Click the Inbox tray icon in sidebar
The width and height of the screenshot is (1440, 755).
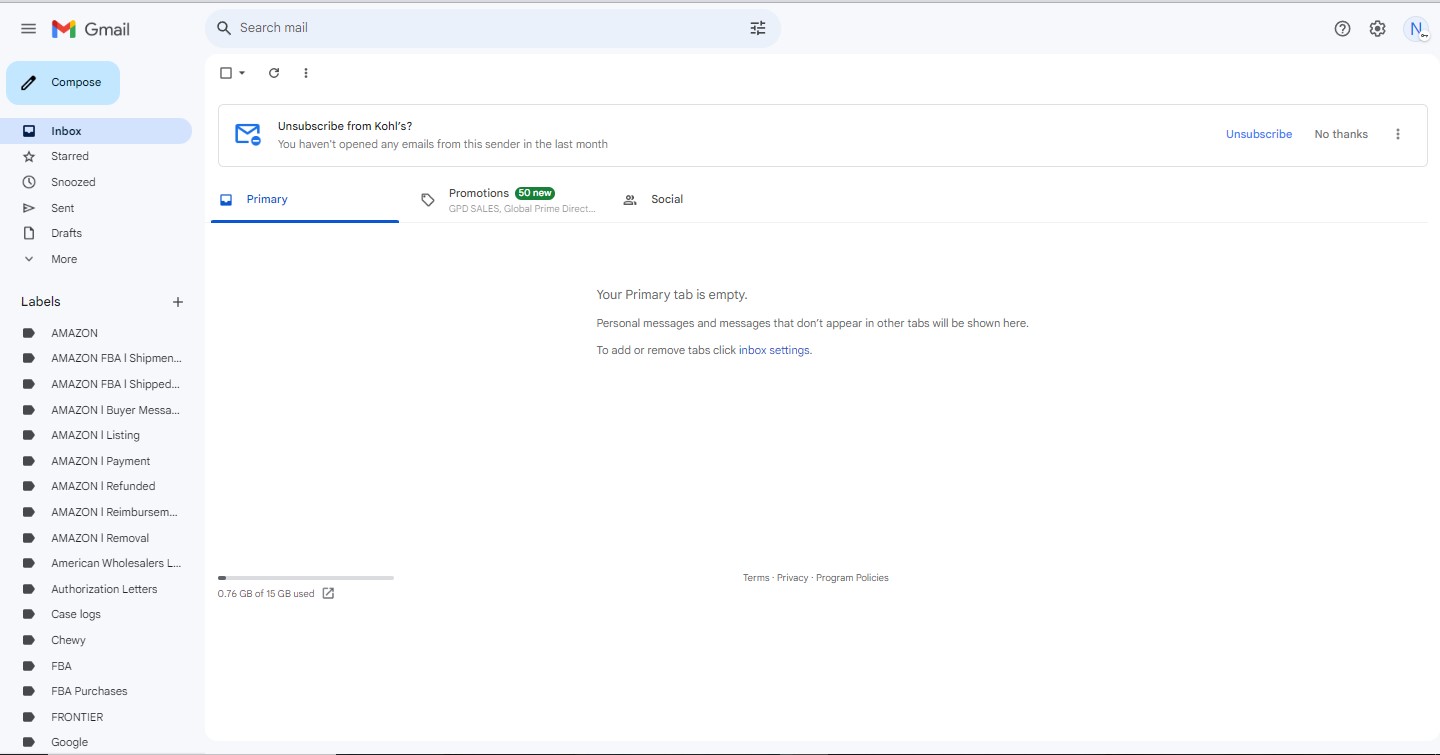click(29, 131)
